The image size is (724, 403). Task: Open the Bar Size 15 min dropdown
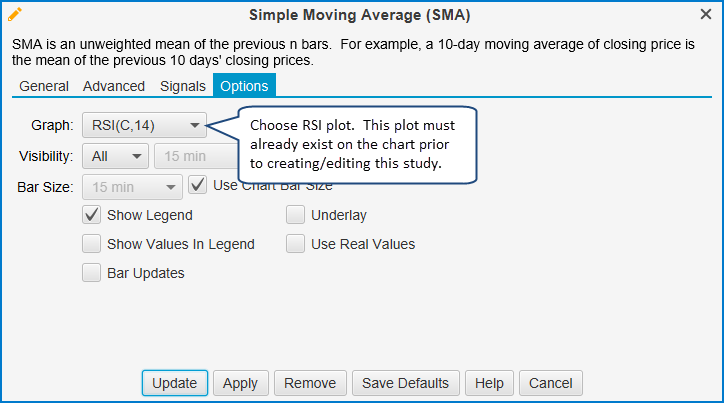132,186
